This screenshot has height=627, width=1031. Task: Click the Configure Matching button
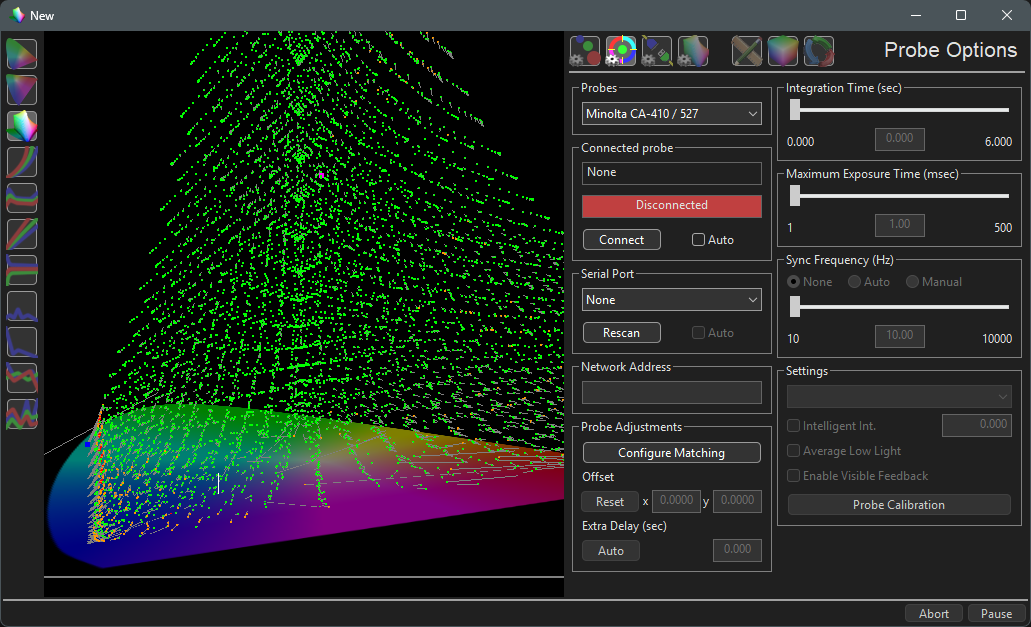pos(671,453)
